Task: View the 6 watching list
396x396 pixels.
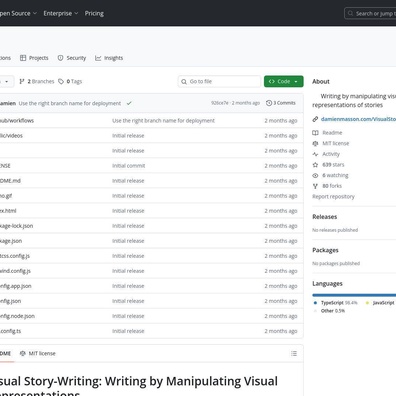Action: click(x=335, y=175)
